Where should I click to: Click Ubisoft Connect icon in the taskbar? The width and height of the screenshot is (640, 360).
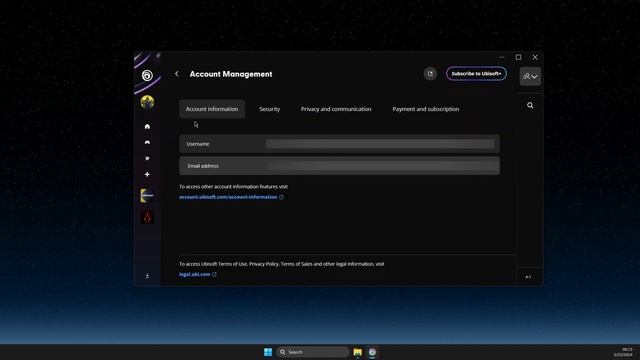372,352
